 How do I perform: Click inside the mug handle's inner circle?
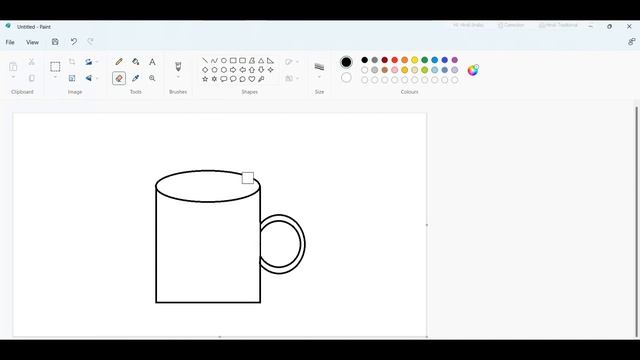pyautogui.click(x=280, y=244)
